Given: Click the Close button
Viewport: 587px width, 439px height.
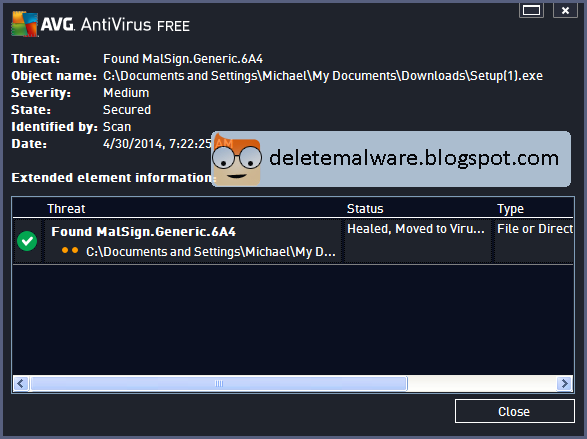Looking at the screenshot, I should pyautogui.click(x=514, y=411).
